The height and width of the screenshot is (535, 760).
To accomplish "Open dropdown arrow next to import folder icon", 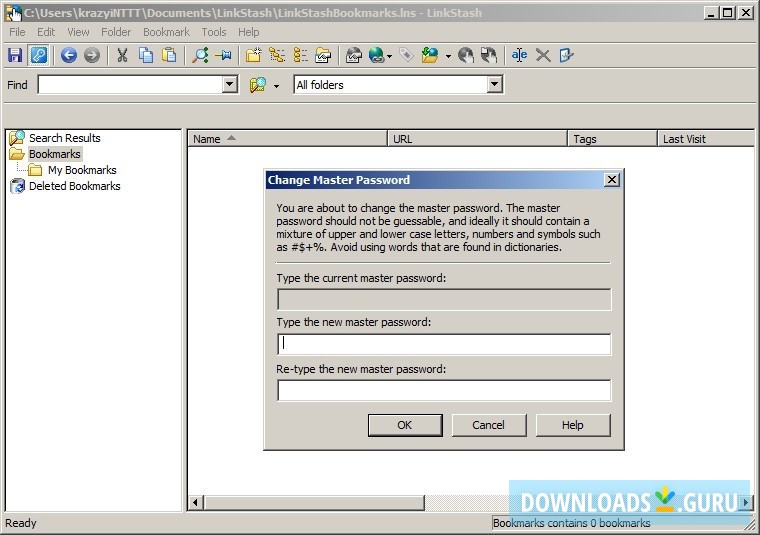I will (x=448, y=56).
